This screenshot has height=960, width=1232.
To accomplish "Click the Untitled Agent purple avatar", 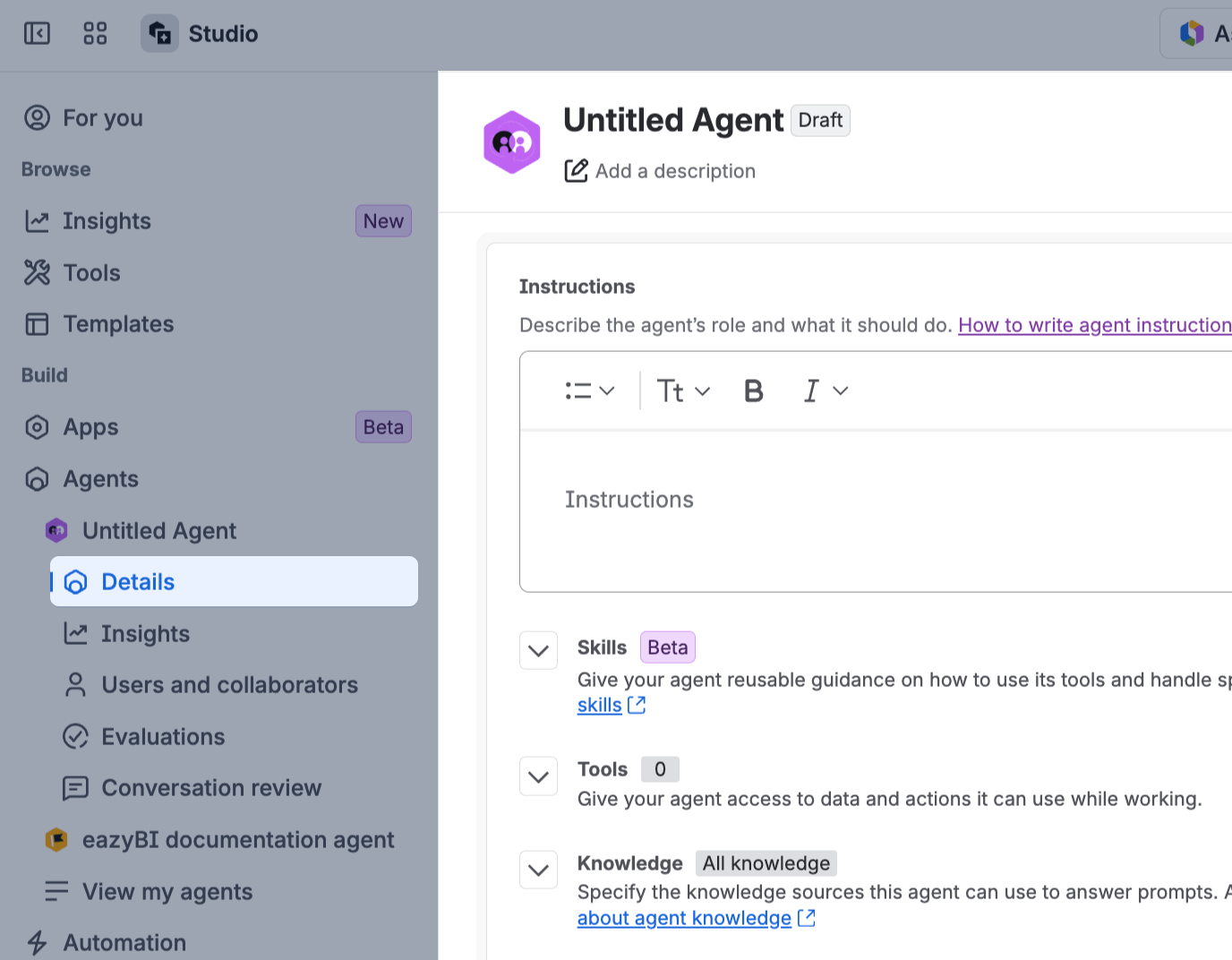I will [512, 142].
